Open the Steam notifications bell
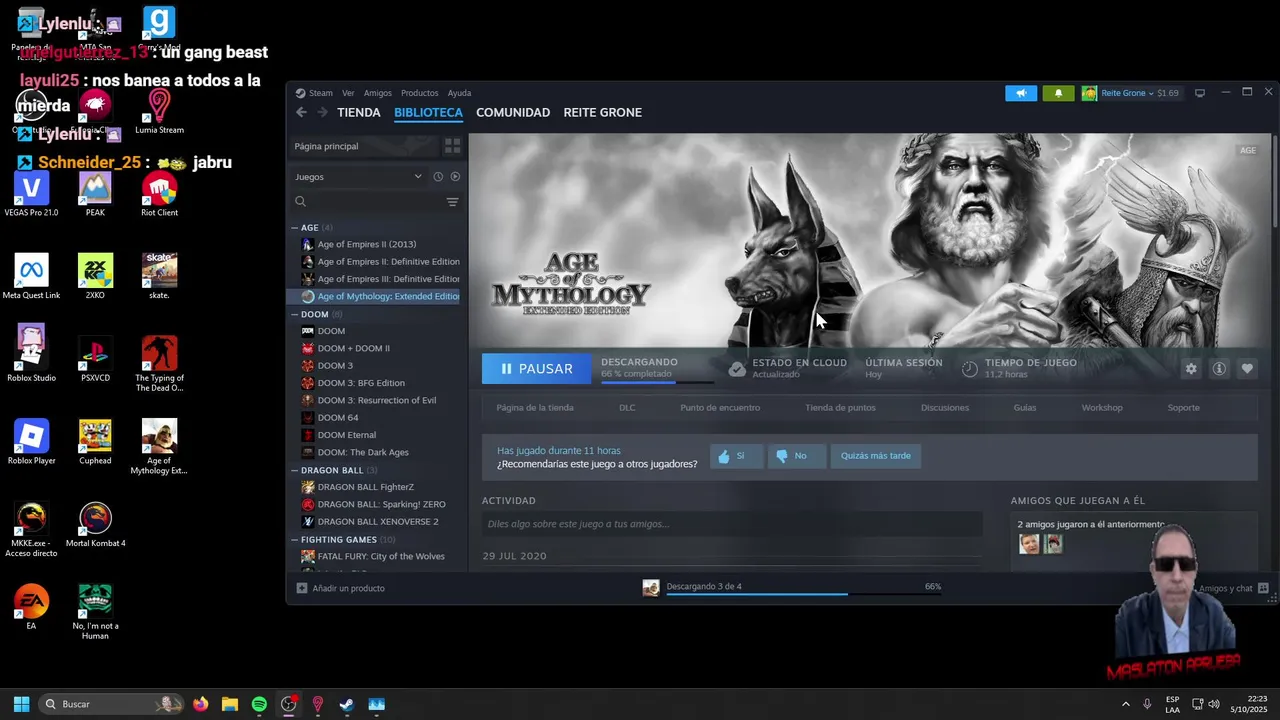The height and width of the screenshot is (720, 1280). point(1058,93)
